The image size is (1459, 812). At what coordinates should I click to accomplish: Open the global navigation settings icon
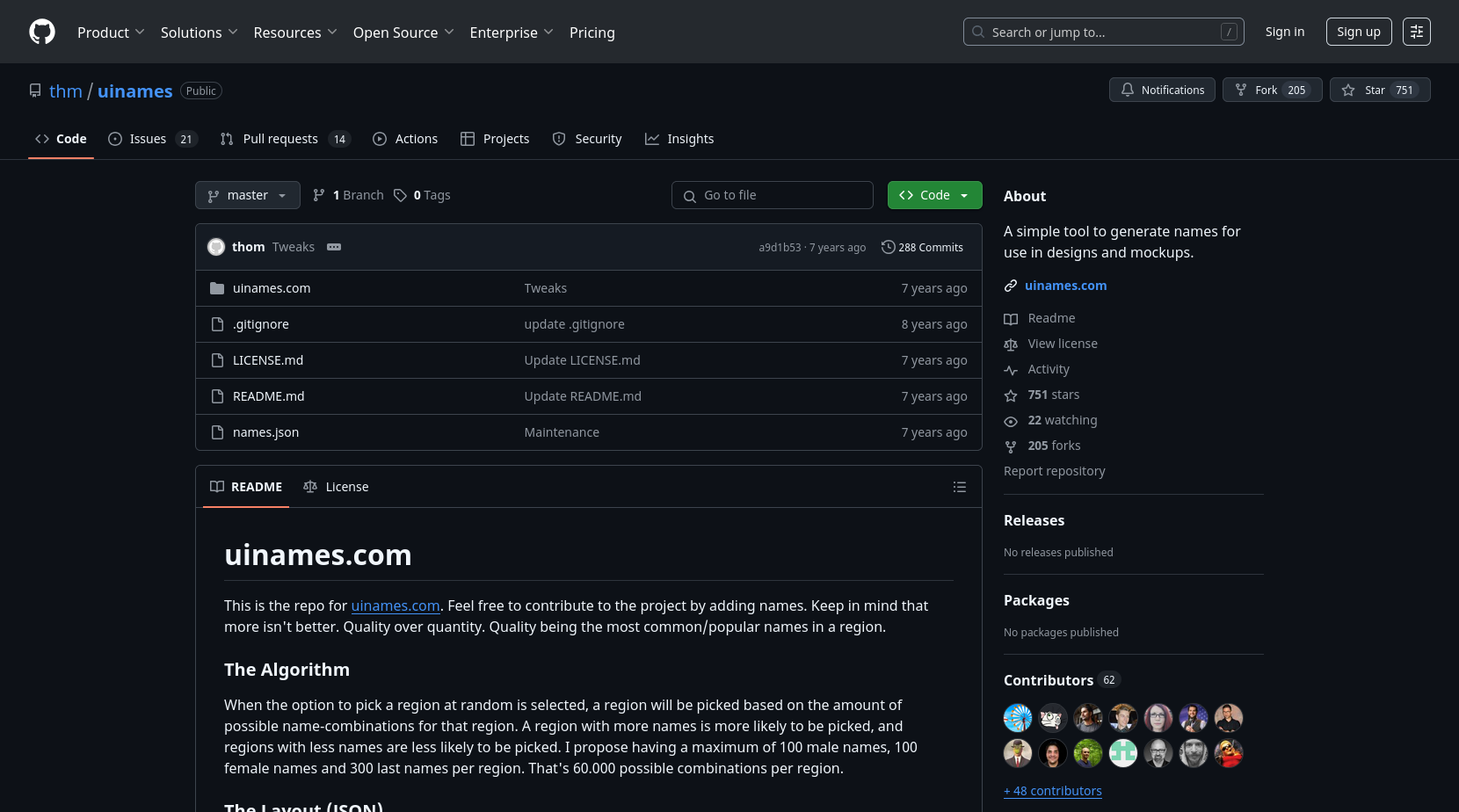pyautogui.click(x=1416, y=32)
